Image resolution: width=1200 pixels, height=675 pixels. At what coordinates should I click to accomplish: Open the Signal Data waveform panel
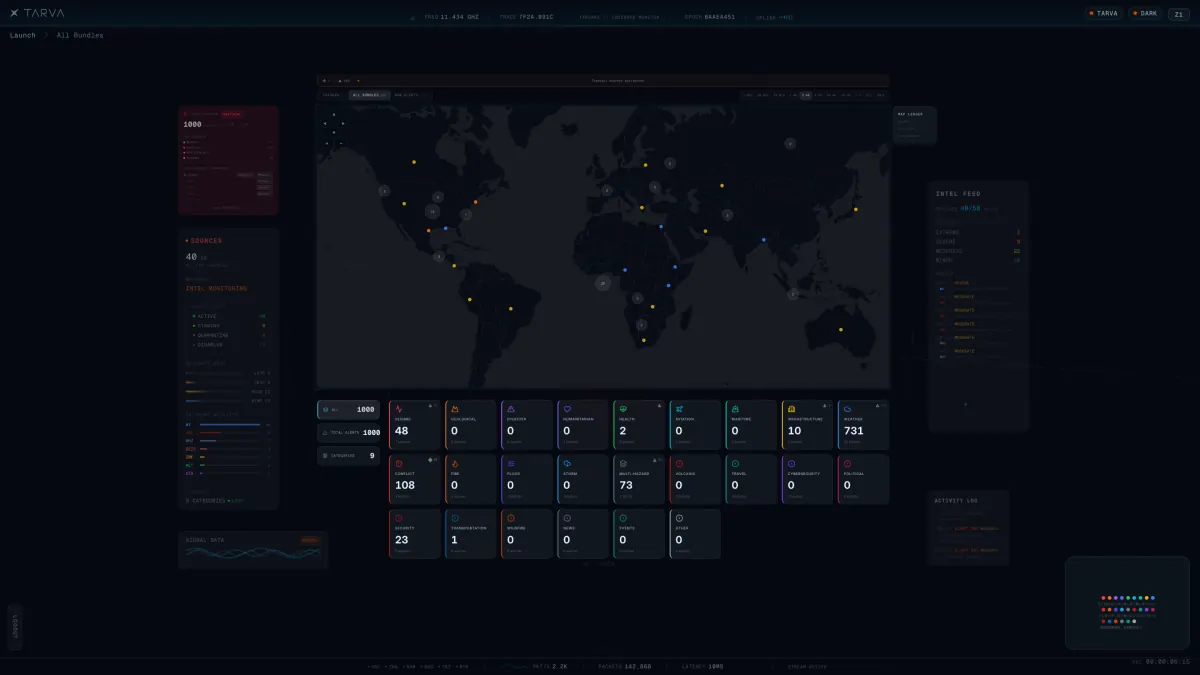tap(253, 549)
